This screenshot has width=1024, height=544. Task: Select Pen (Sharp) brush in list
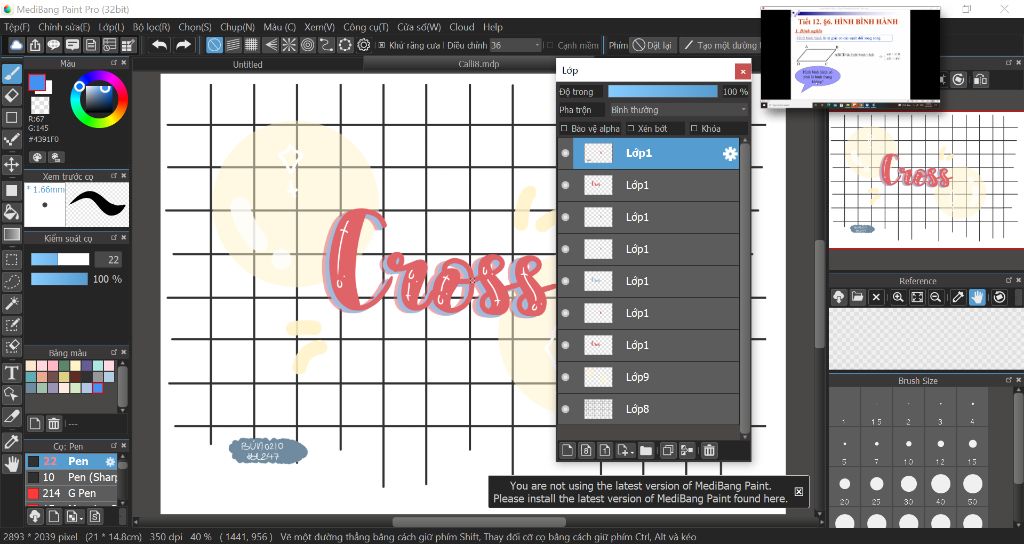click(x=72, y=477)
